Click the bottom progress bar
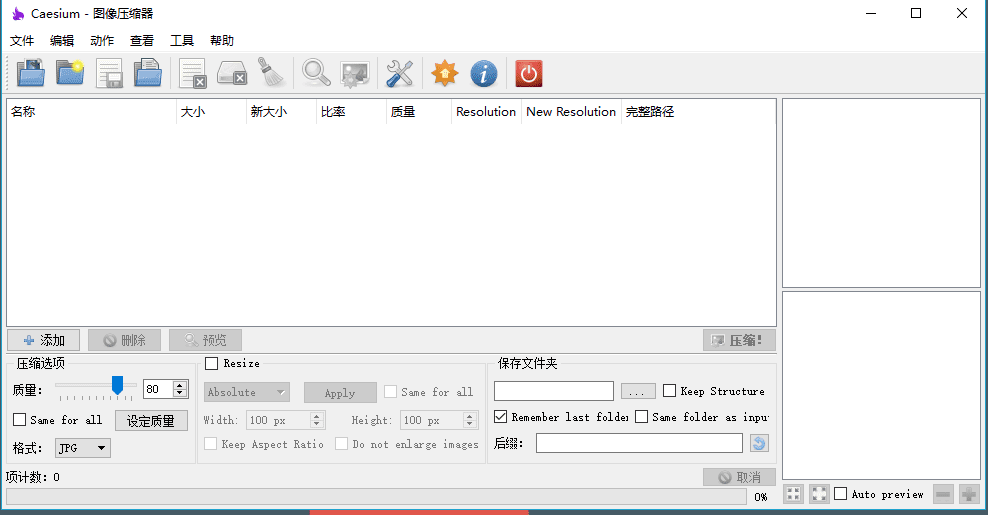The height and width of the screenshot is (515, 988). pos(376,496)
